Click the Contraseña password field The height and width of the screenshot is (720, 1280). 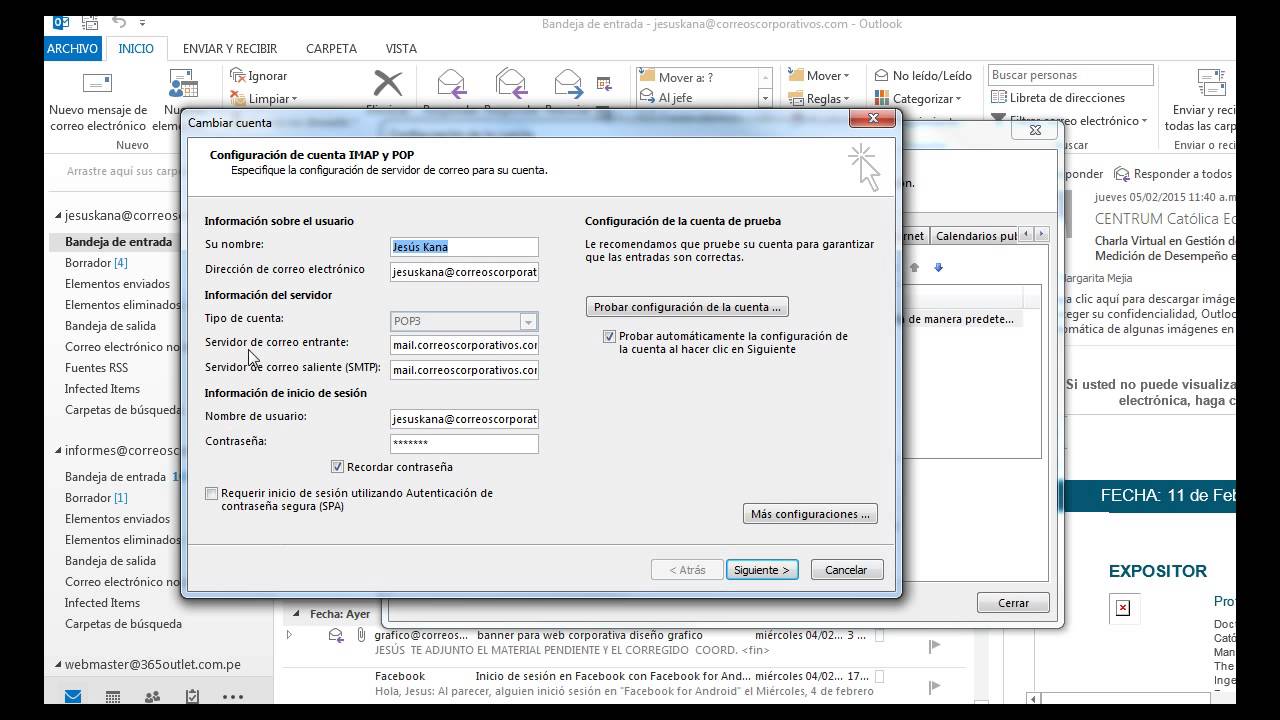click(x=464, y=444)
